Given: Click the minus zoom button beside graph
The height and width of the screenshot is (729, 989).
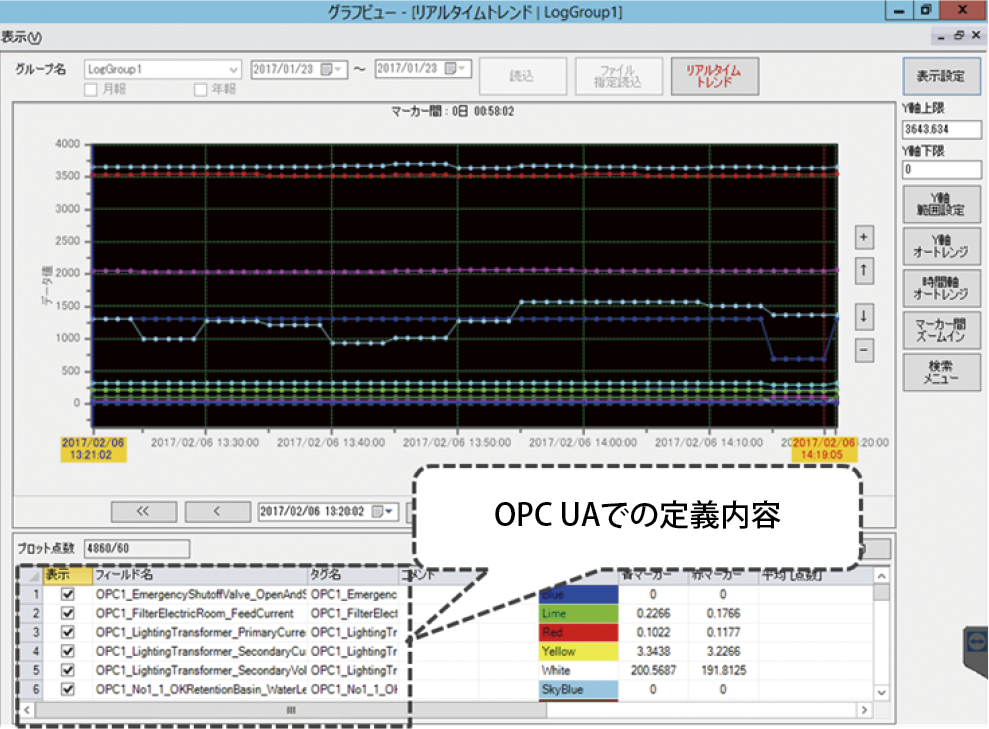Looking at the screenshot, I should click(865, 350).
